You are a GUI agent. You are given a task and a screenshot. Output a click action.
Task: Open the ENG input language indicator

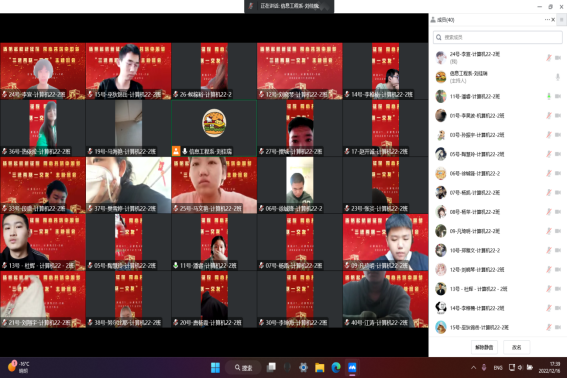coord(498,368)
